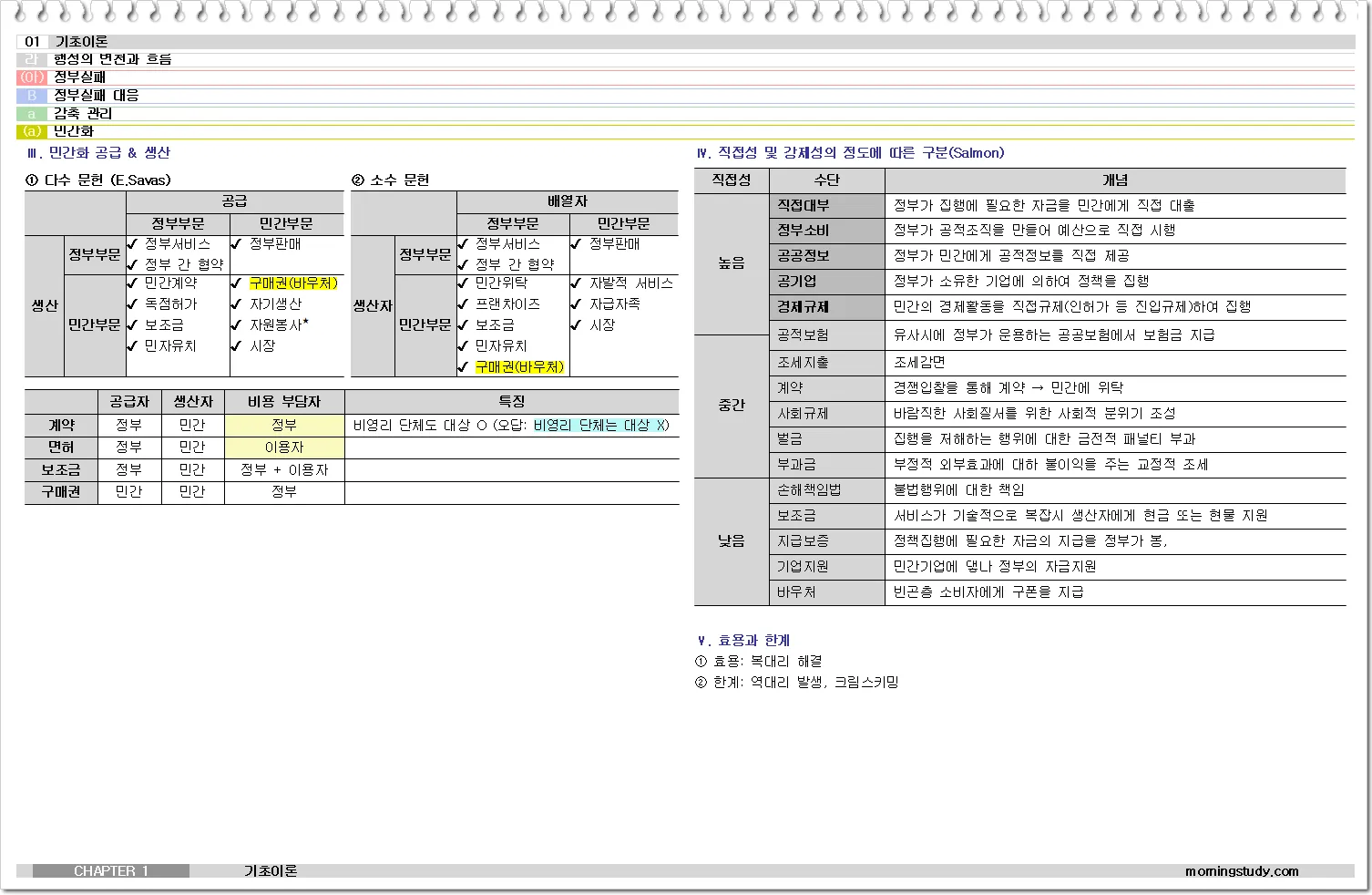
Task: Select '자원봉사*' entry
Action: tap(279, 325)
